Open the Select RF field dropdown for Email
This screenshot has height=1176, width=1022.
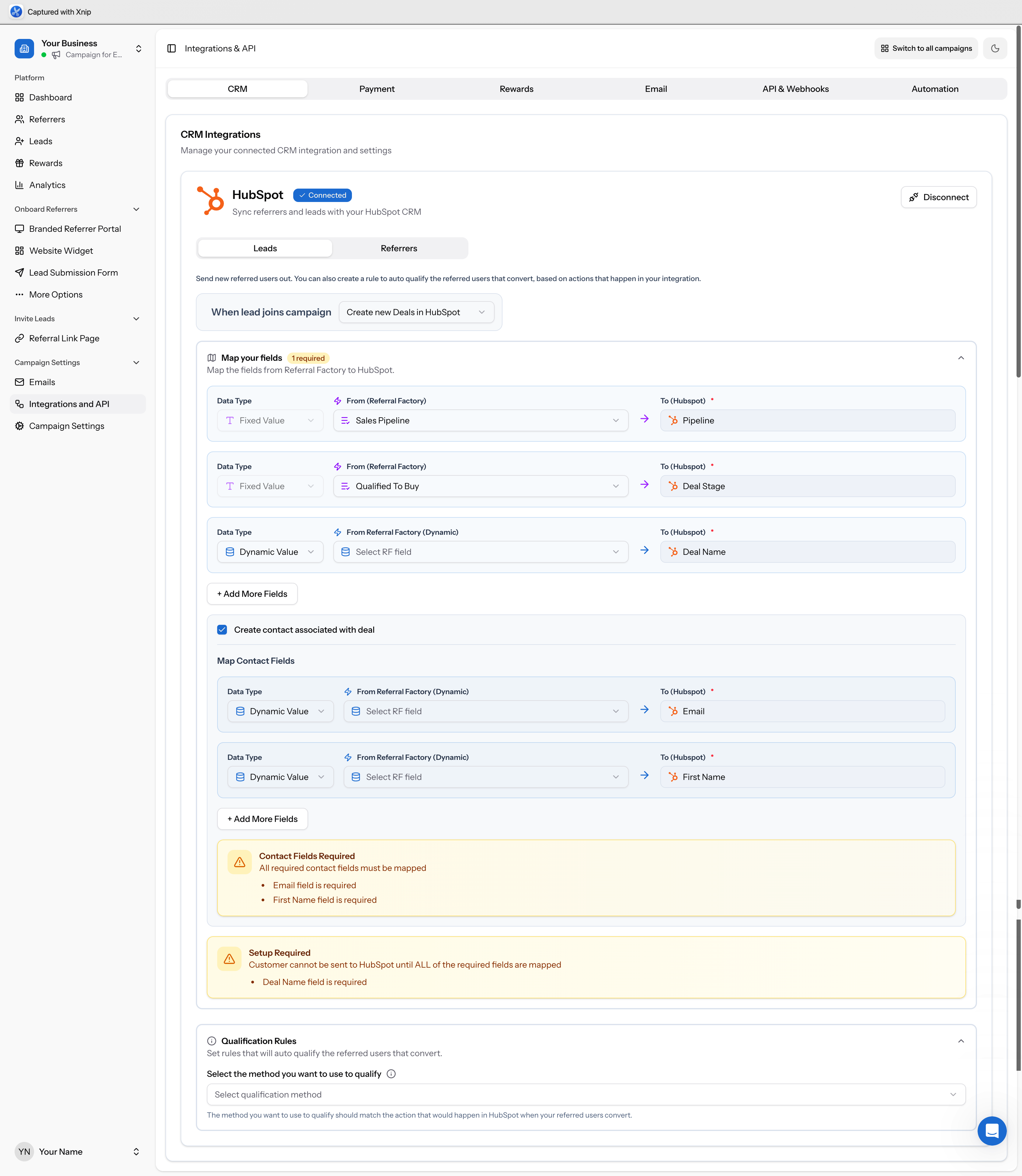click(485, 711)
